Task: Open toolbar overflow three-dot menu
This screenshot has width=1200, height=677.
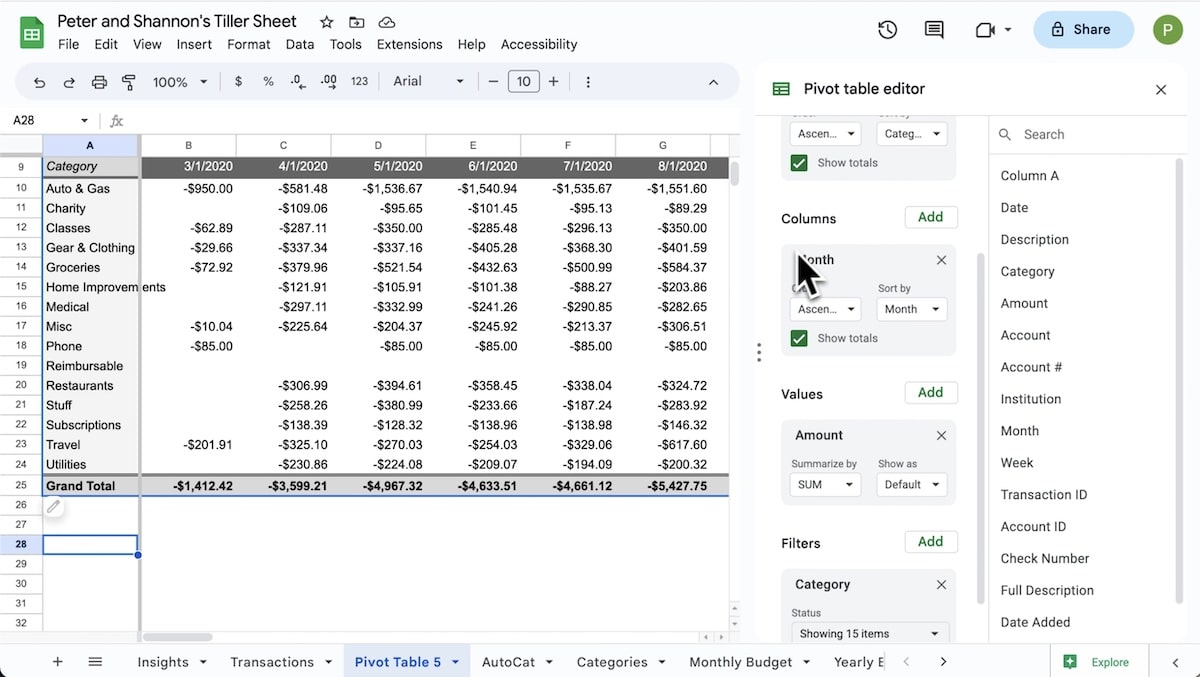Action: click(x=588, y=82)
